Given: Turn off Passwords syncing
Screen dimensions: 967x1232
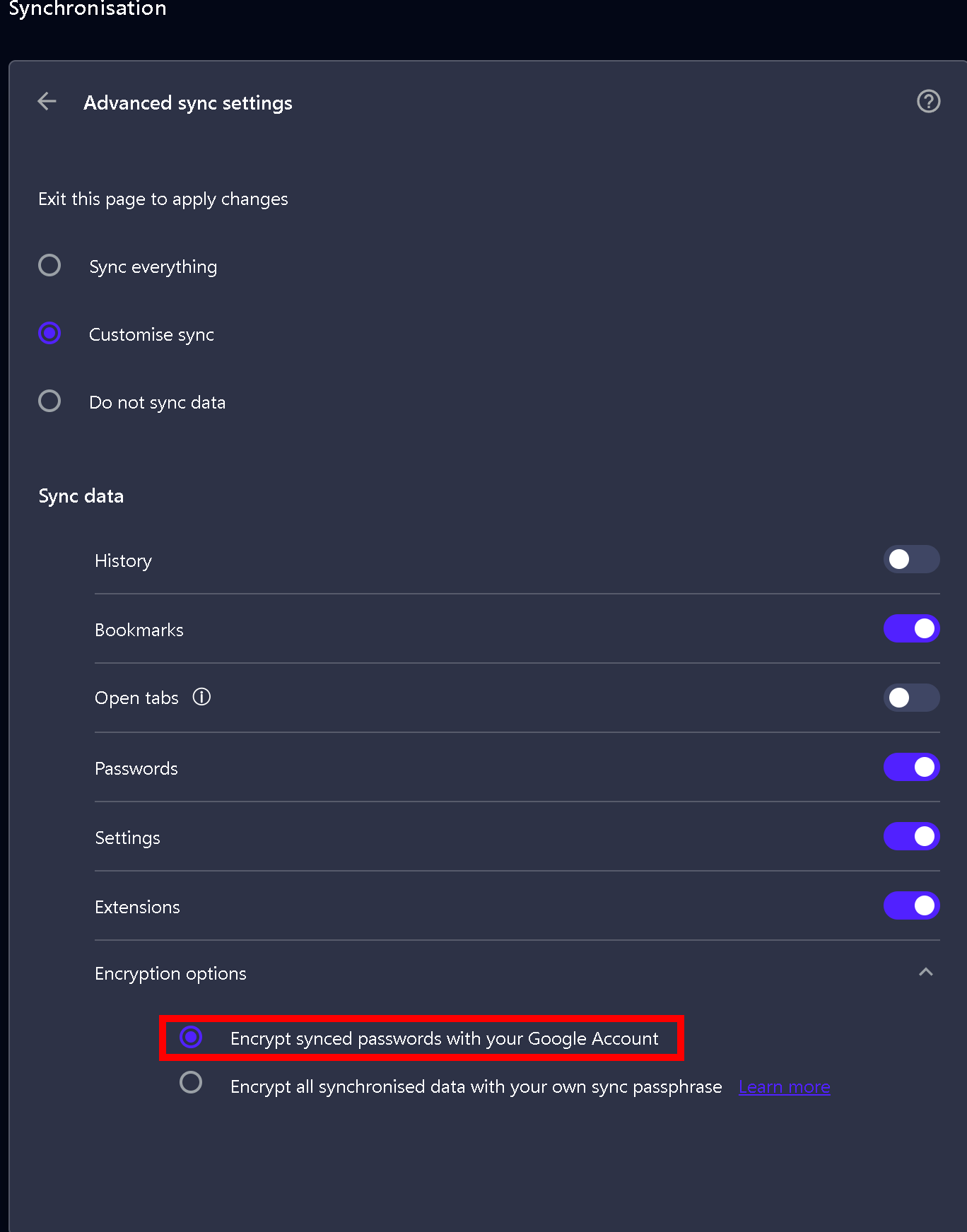Looking at the screenshot, I should 911,767.
